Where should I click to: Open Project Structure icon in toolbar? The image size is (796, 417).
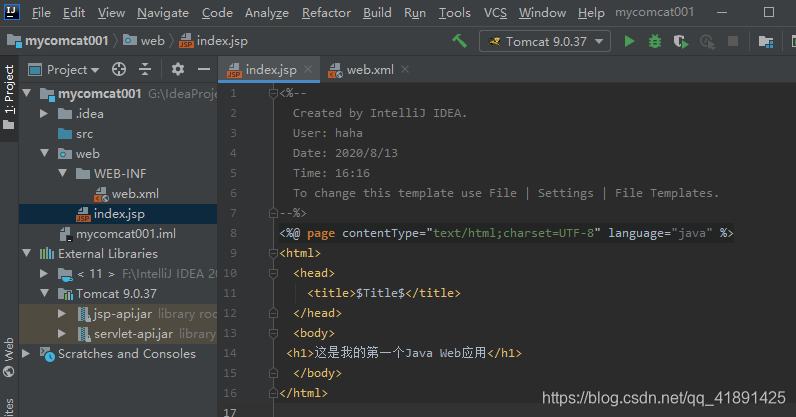766,41
